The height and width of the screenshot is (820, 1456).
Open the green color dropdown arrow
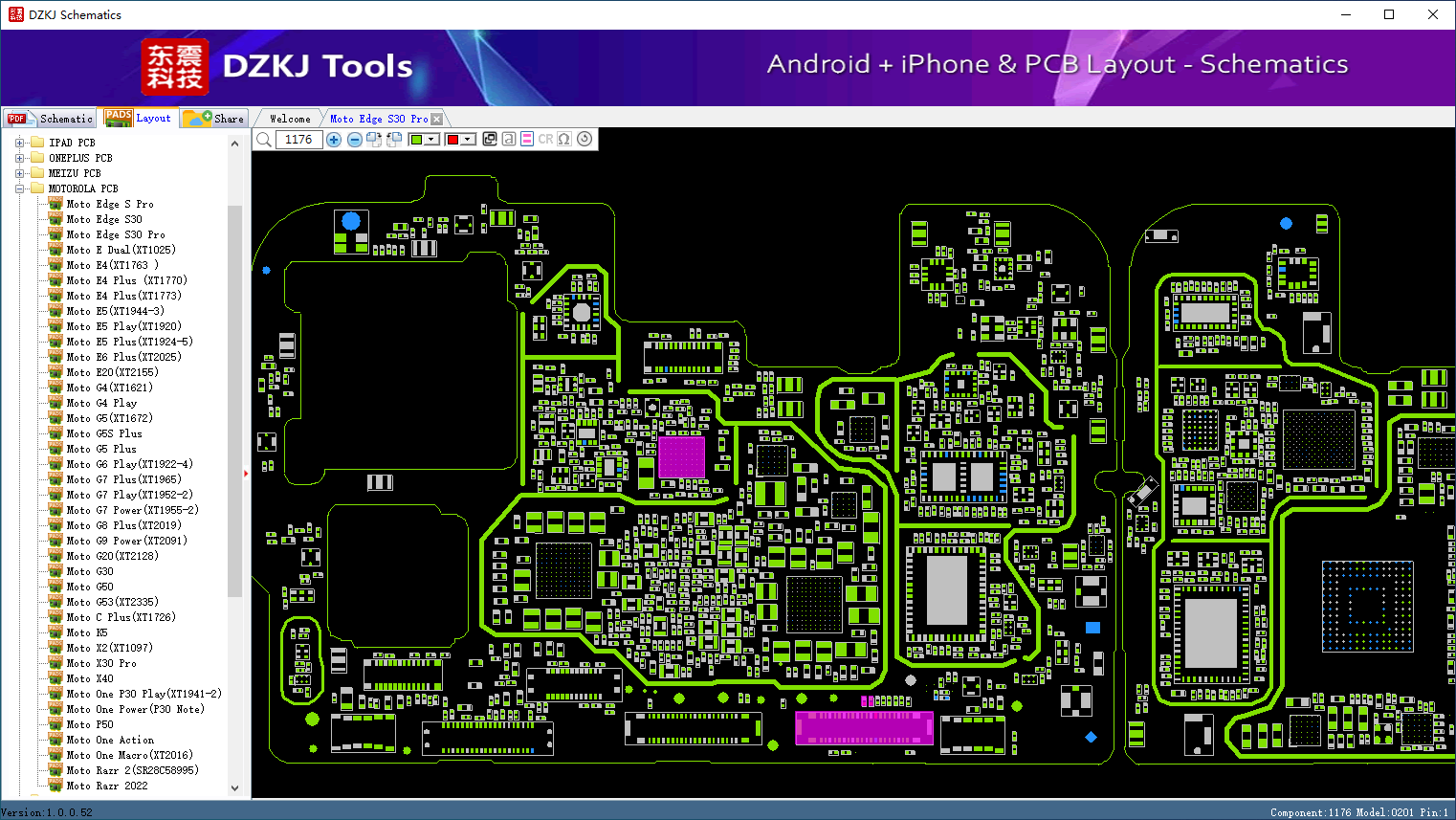(x=431, y=140)
